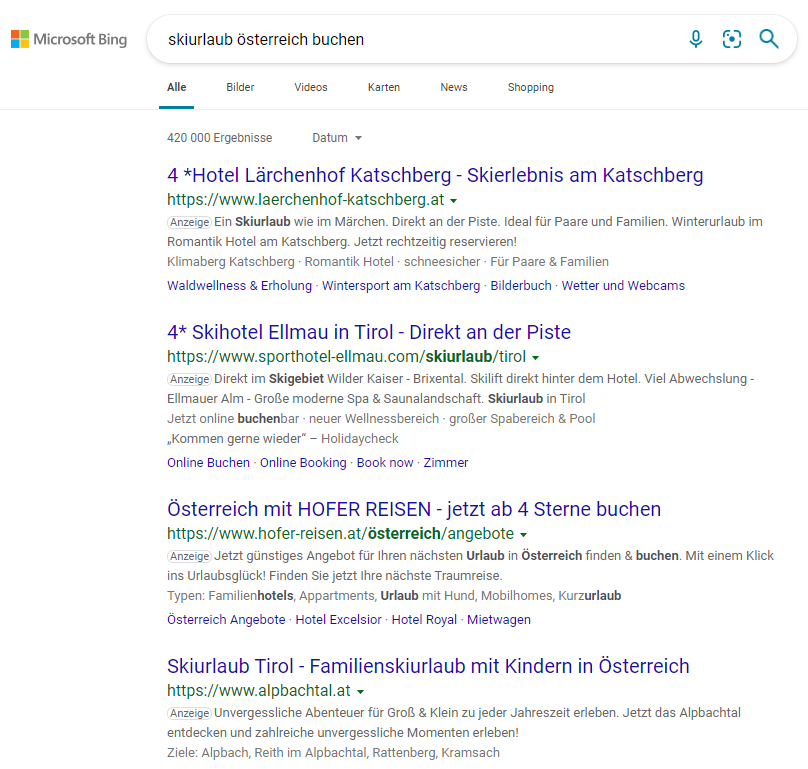The width and height of the screenshot is (808, 769).
Task: Click the 420 000 Ergebnisse count text
Action: (220, 138)
